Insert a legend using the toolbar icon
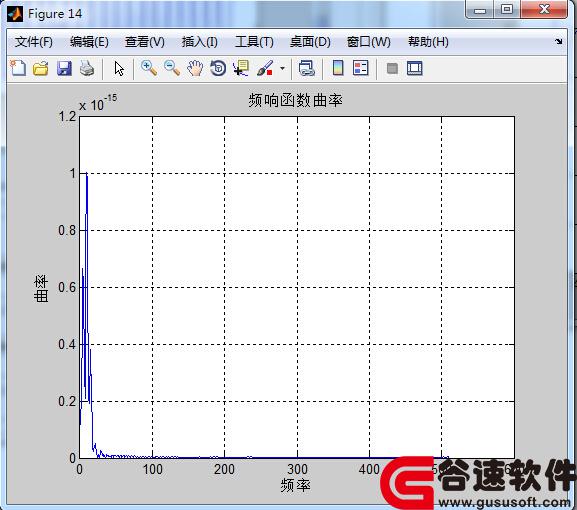Screen dimensions: 577x510 click(x=361, y=68)
